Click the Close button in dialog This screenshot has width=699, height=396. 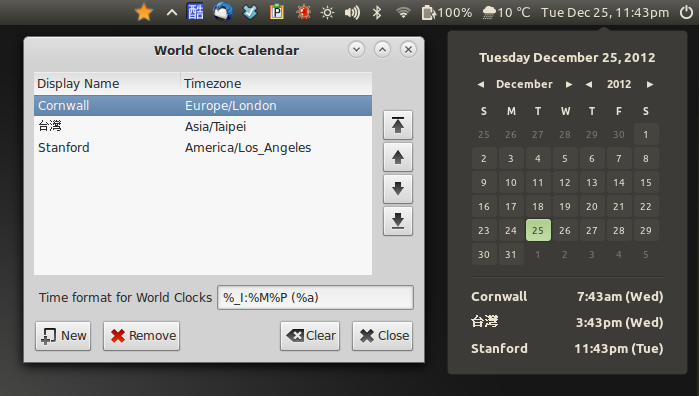[x=382, y=336]
